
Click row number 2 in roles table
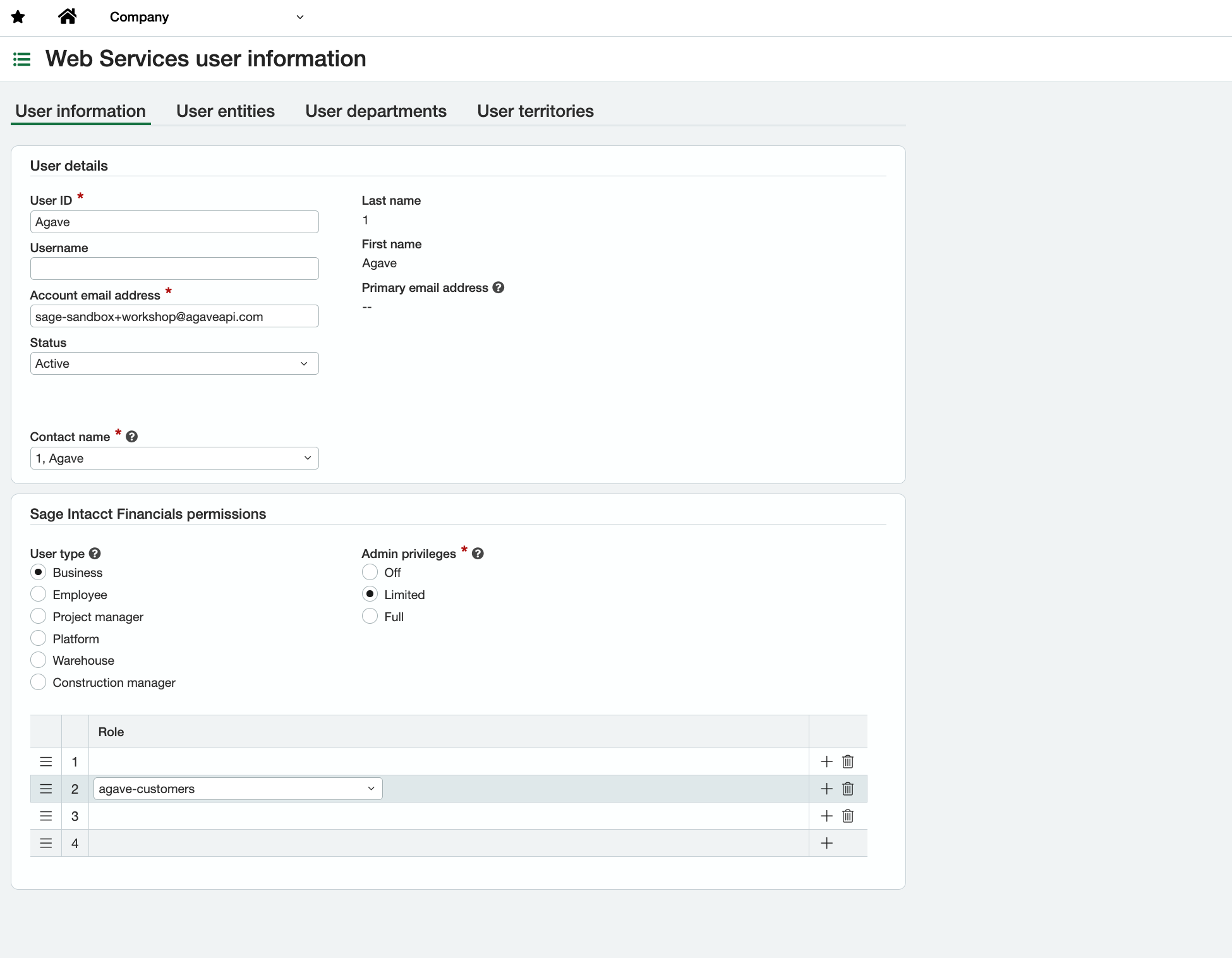tap(75, 789)
